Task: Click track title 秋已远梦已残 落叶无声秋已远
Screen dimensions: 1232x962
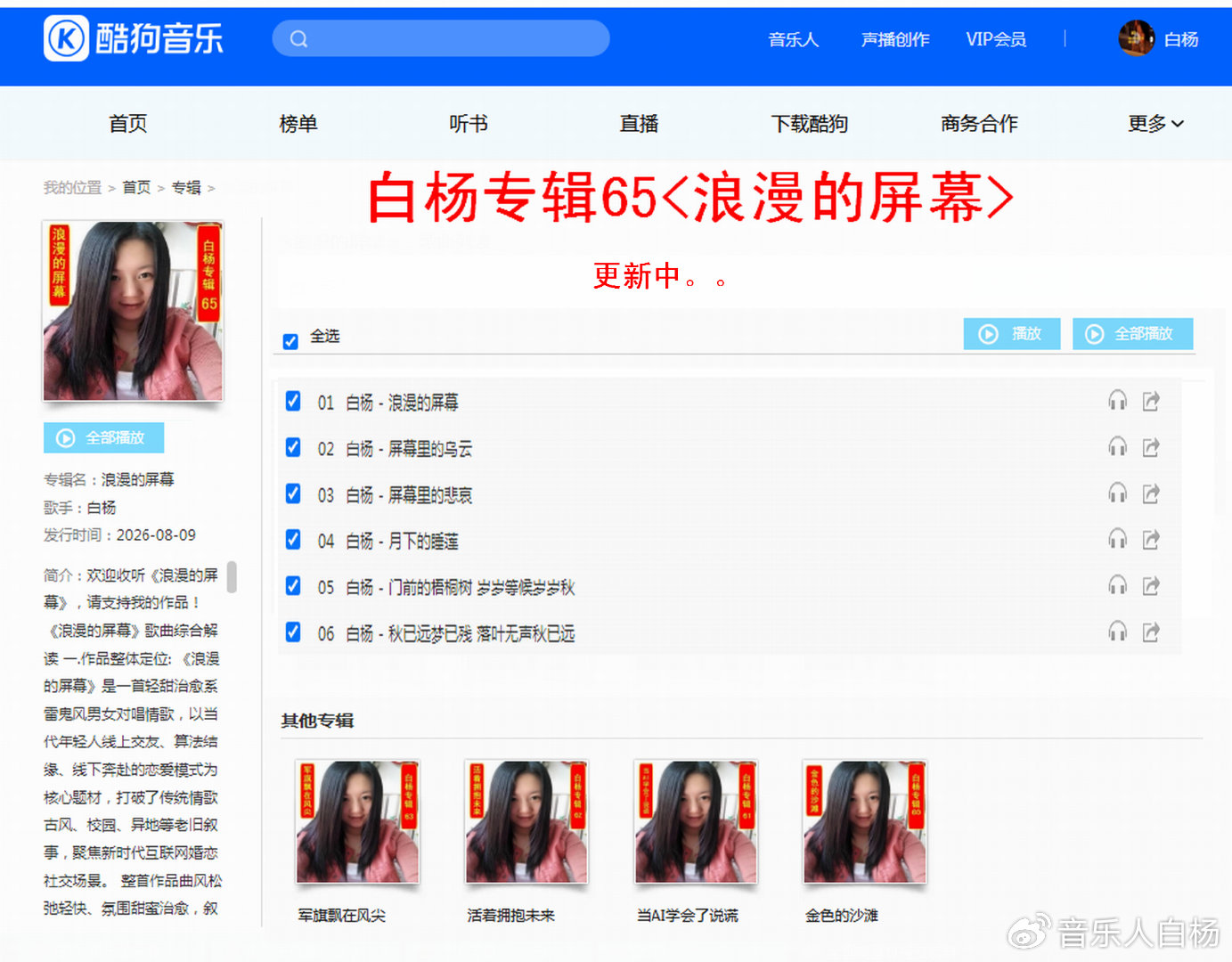Action: click(481, 634)
